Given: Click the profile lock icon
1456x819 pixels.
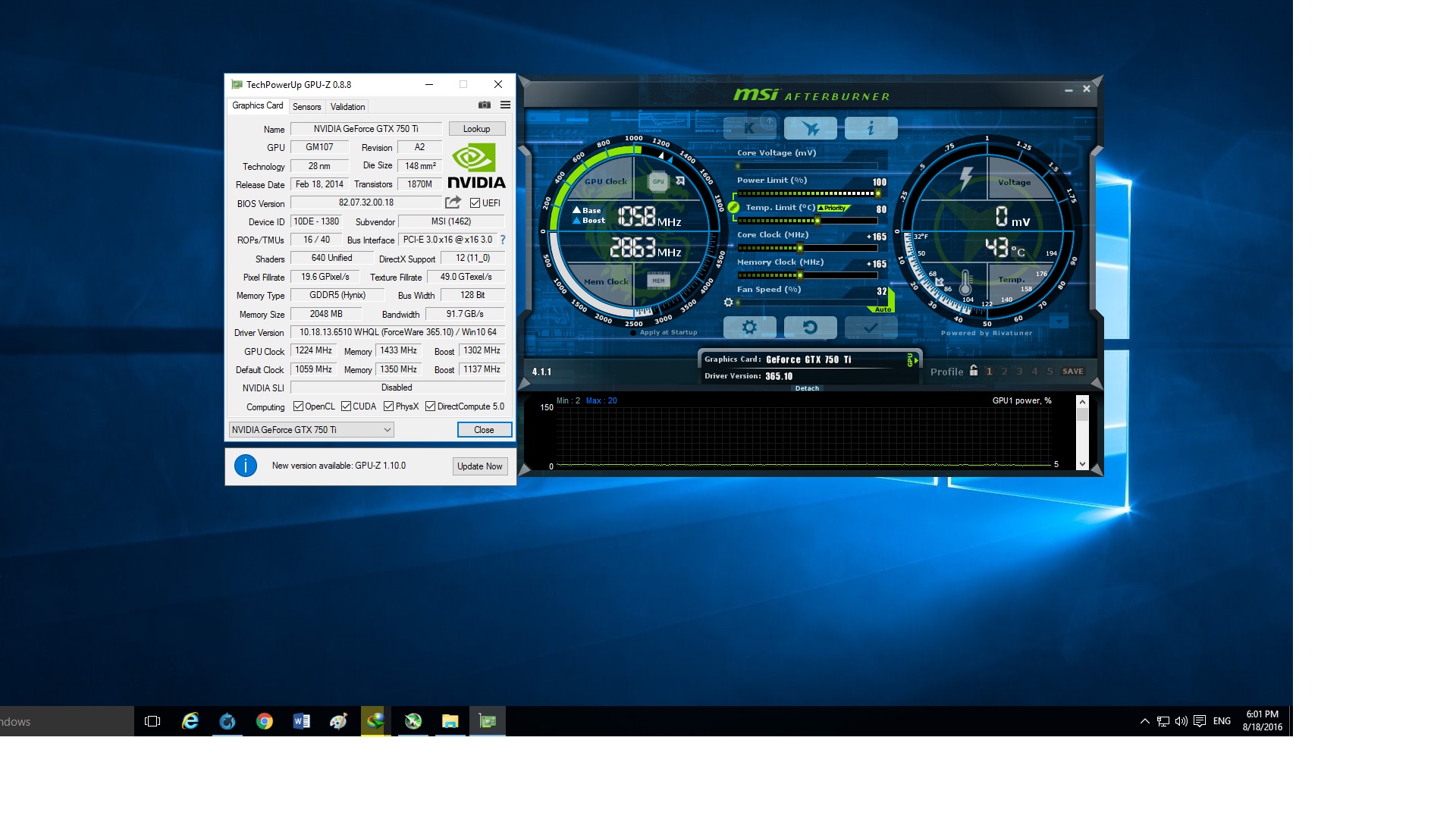Looking at the screenshot, I should coord(974,371).
